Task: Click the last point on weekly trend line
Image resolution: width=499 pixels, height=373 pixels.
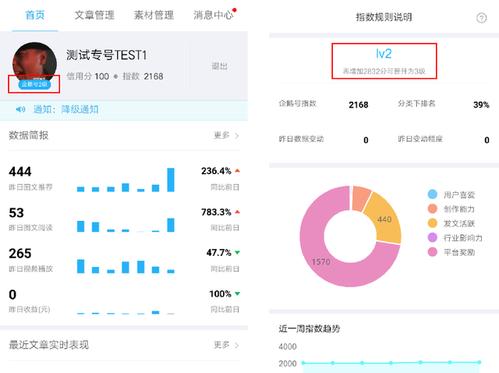Action: 479,362
